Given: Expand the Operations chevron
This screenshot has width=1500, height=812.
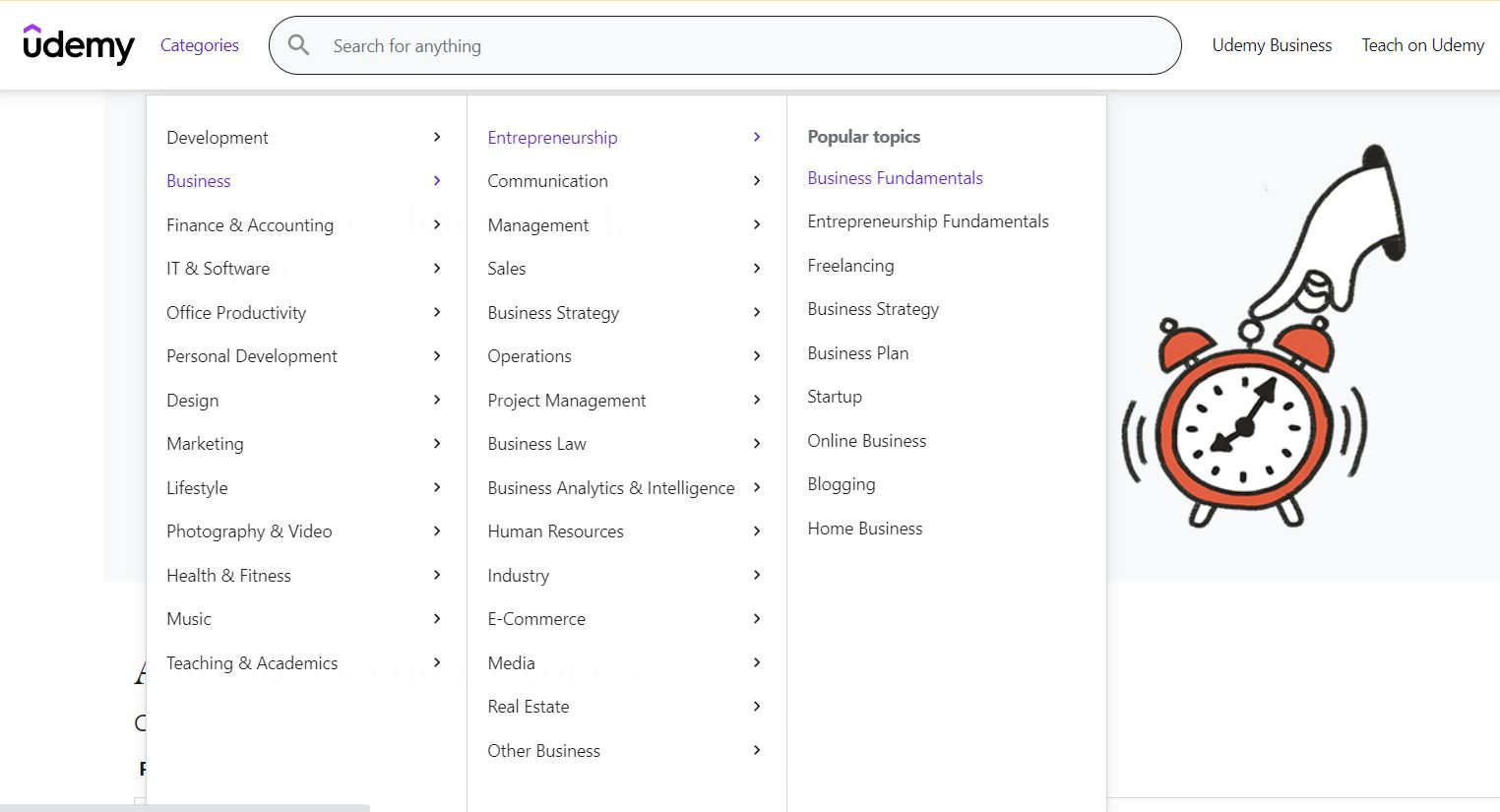Looking at the screenshot, I should point(757,355).
